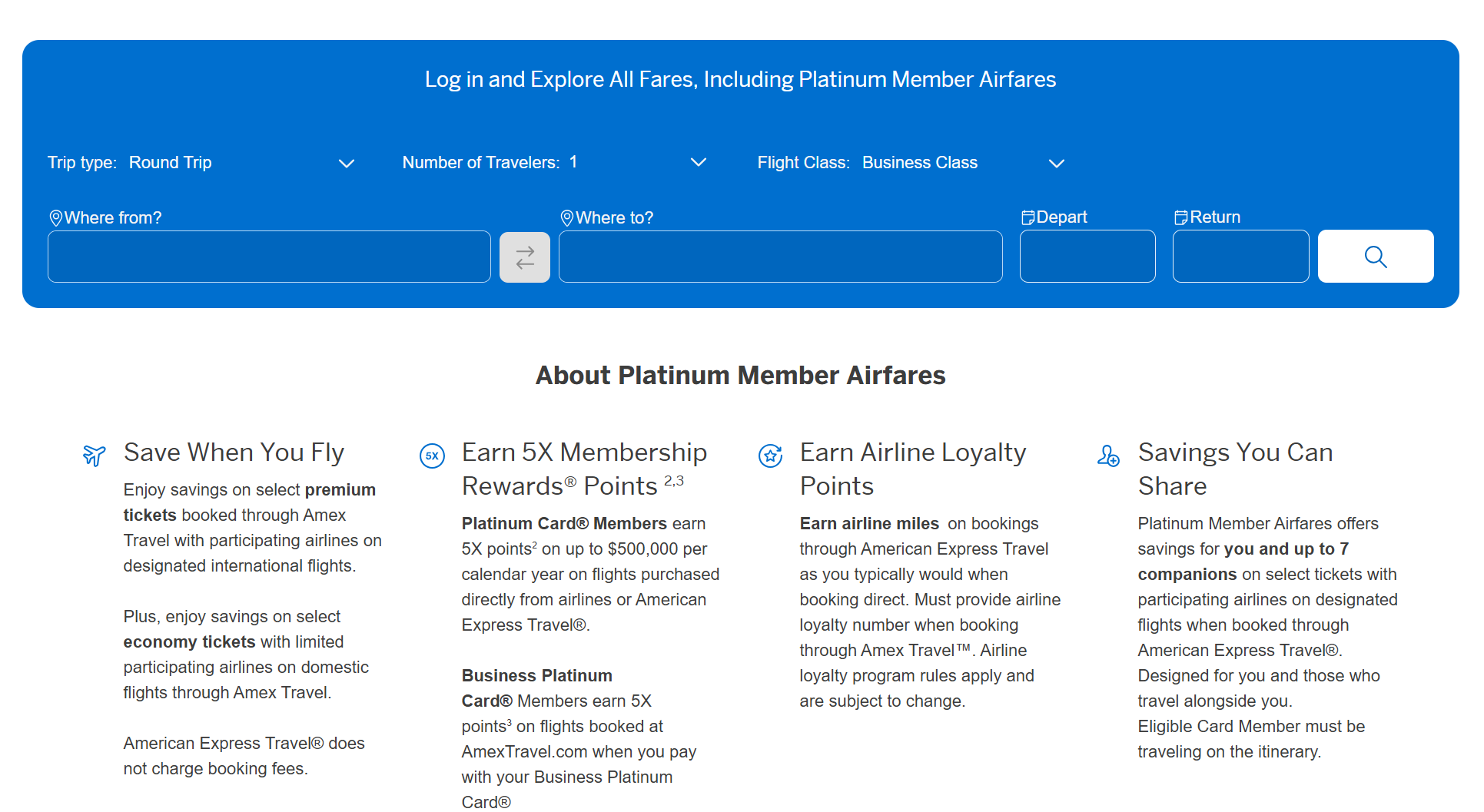Click the location pin icon next to Where to

click(x=566, y=218)
